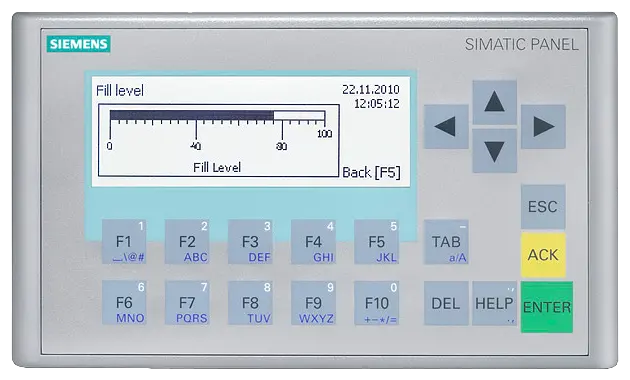Screen dimensions: 630x380
Task: Click the 100 scale mark value
Action: pos(325,134)
